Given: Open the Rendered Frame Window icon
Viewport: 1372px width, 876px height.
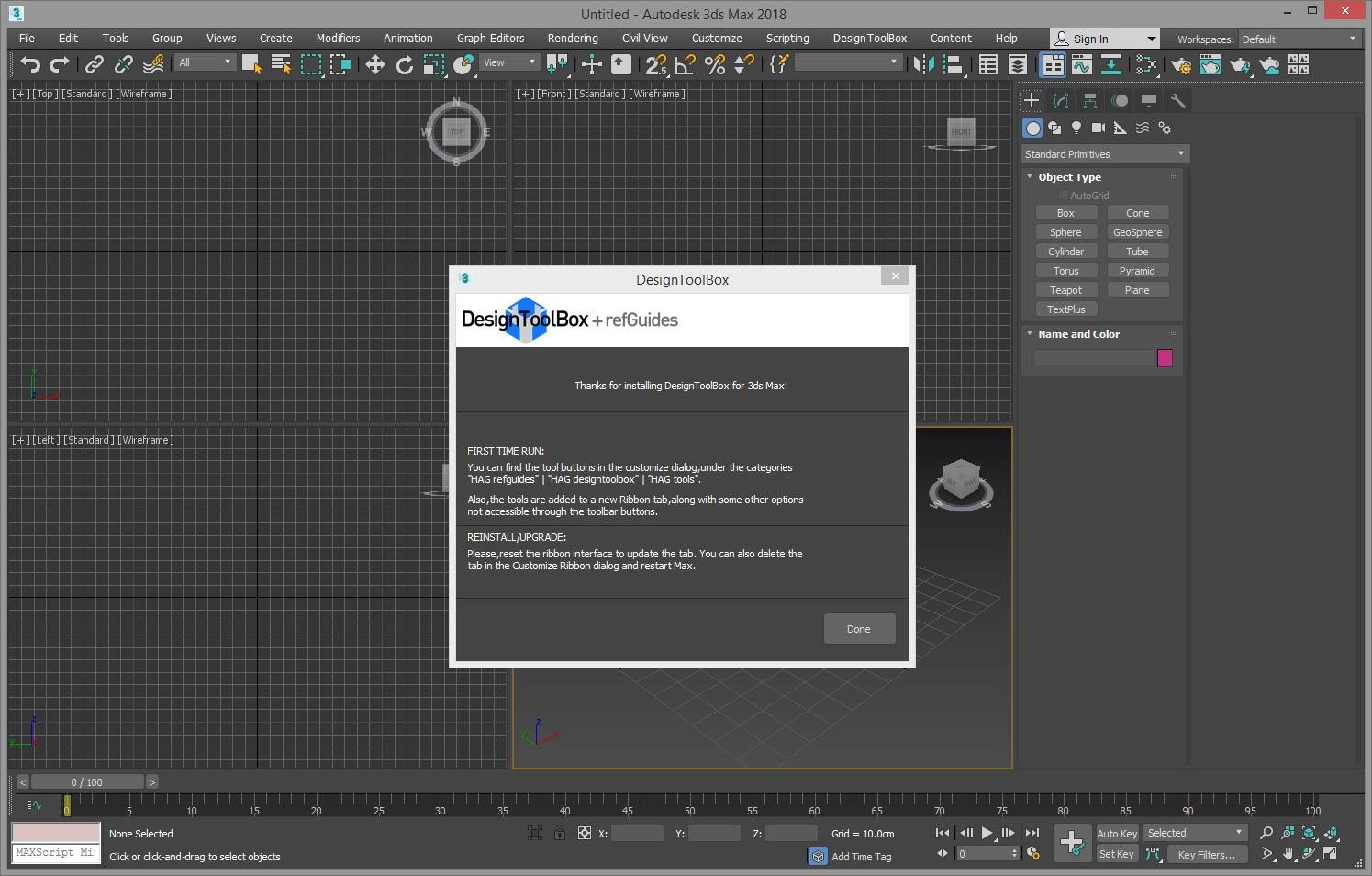Looking at the screenshot, I should pos(1210,64).
